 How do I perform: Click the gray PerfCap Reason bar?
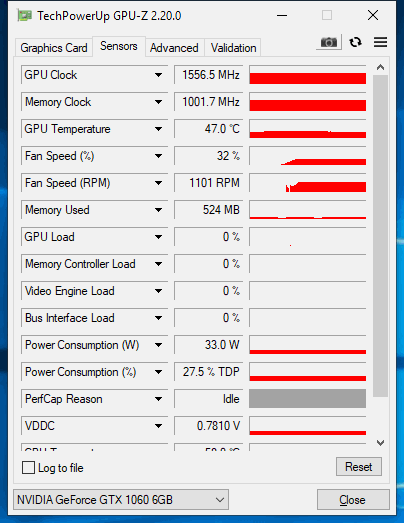point(308,399)
